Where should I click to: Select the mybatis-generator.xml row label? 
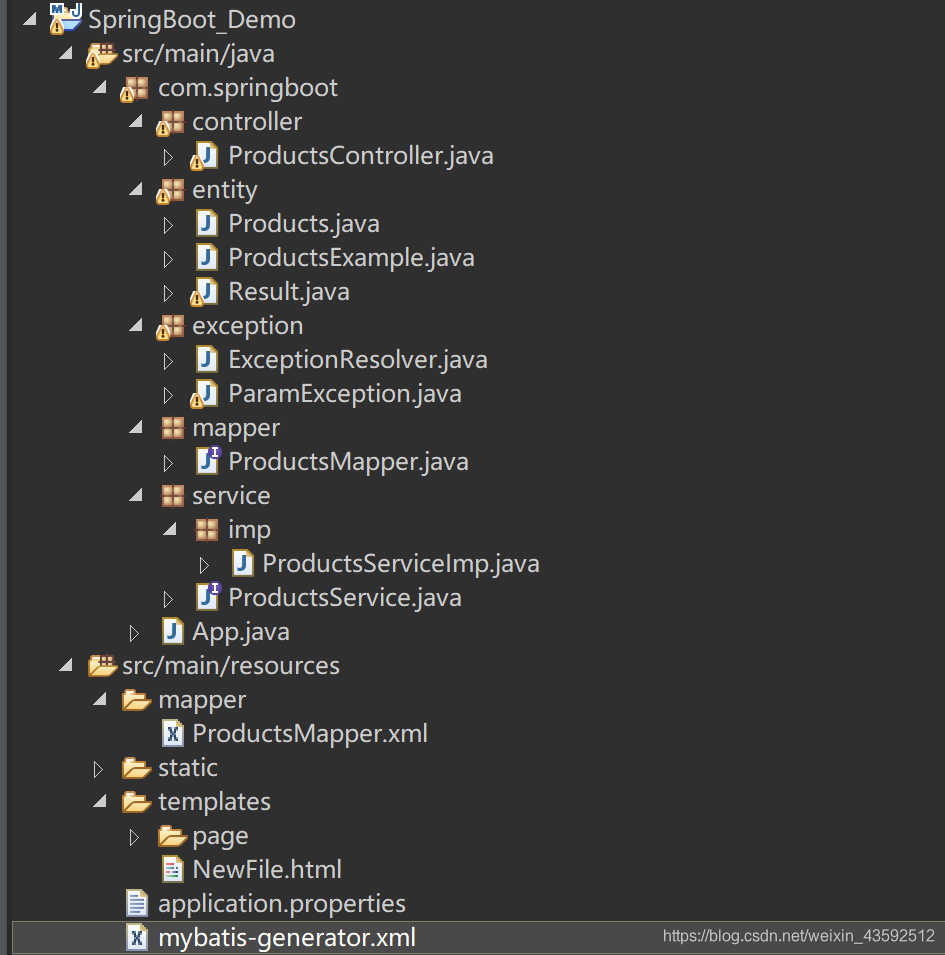point(287,939)
